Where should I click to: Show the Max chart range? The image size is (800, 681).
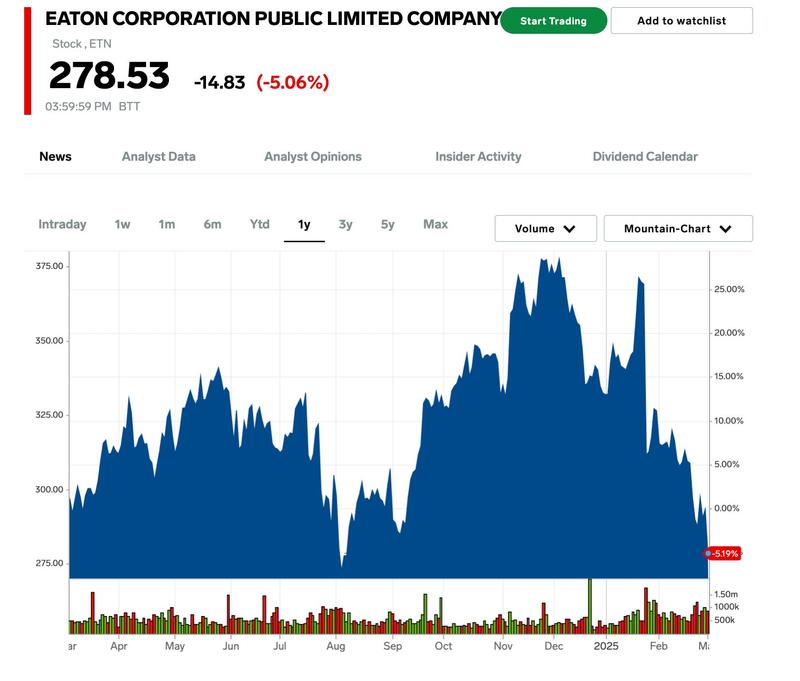[x=435, y=225]
